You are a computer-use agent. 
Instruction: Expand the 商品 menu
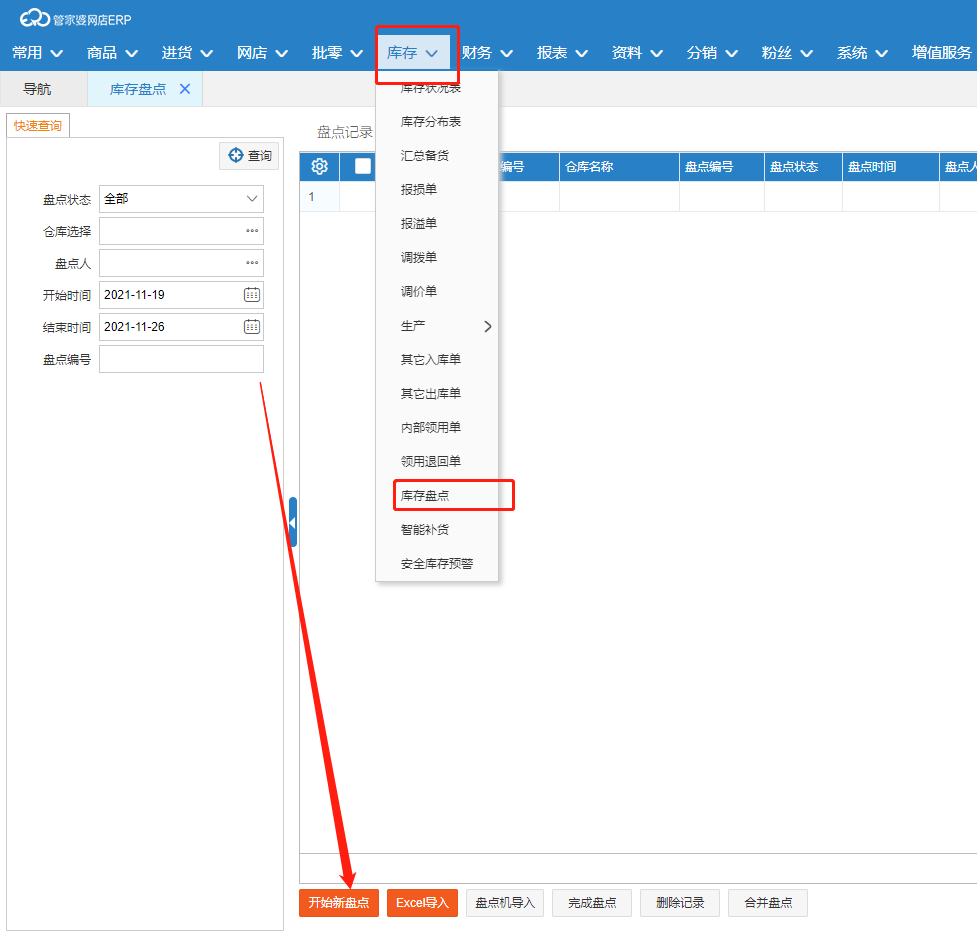click(112, 53)
